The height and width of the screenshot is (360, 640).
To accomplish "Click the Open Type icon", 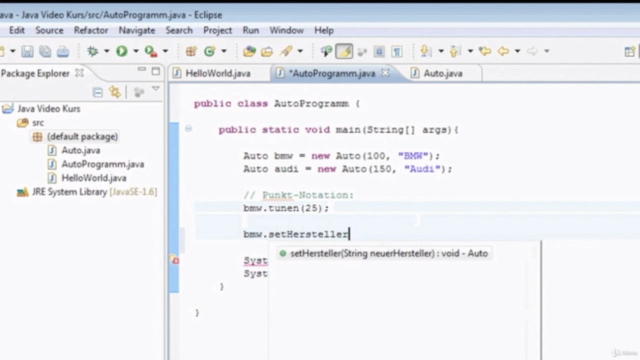I will coord(249,51).
